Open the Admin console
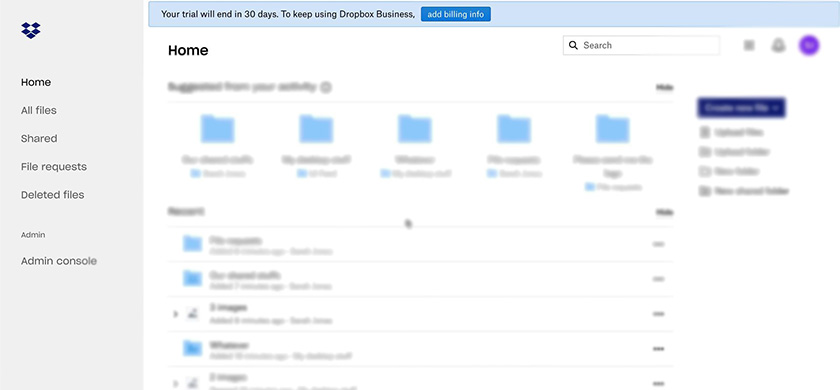The width and height of the screenshot is (840, 390). point(59,261)
